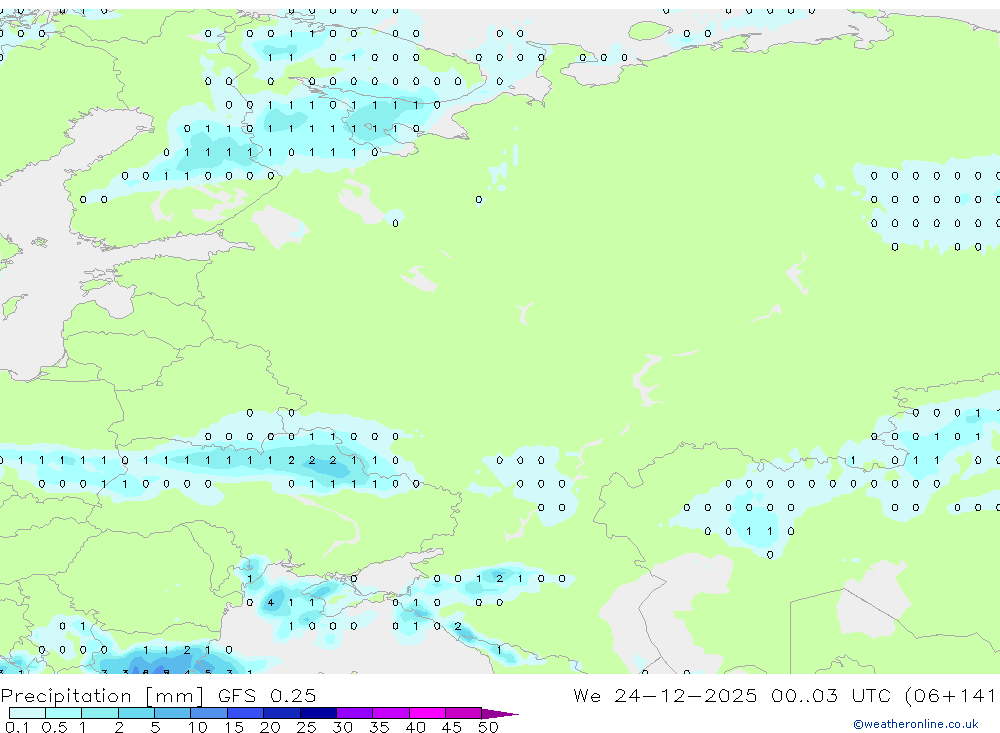
Task: Click the legend label "15"
Action: [x=233, y=727]
